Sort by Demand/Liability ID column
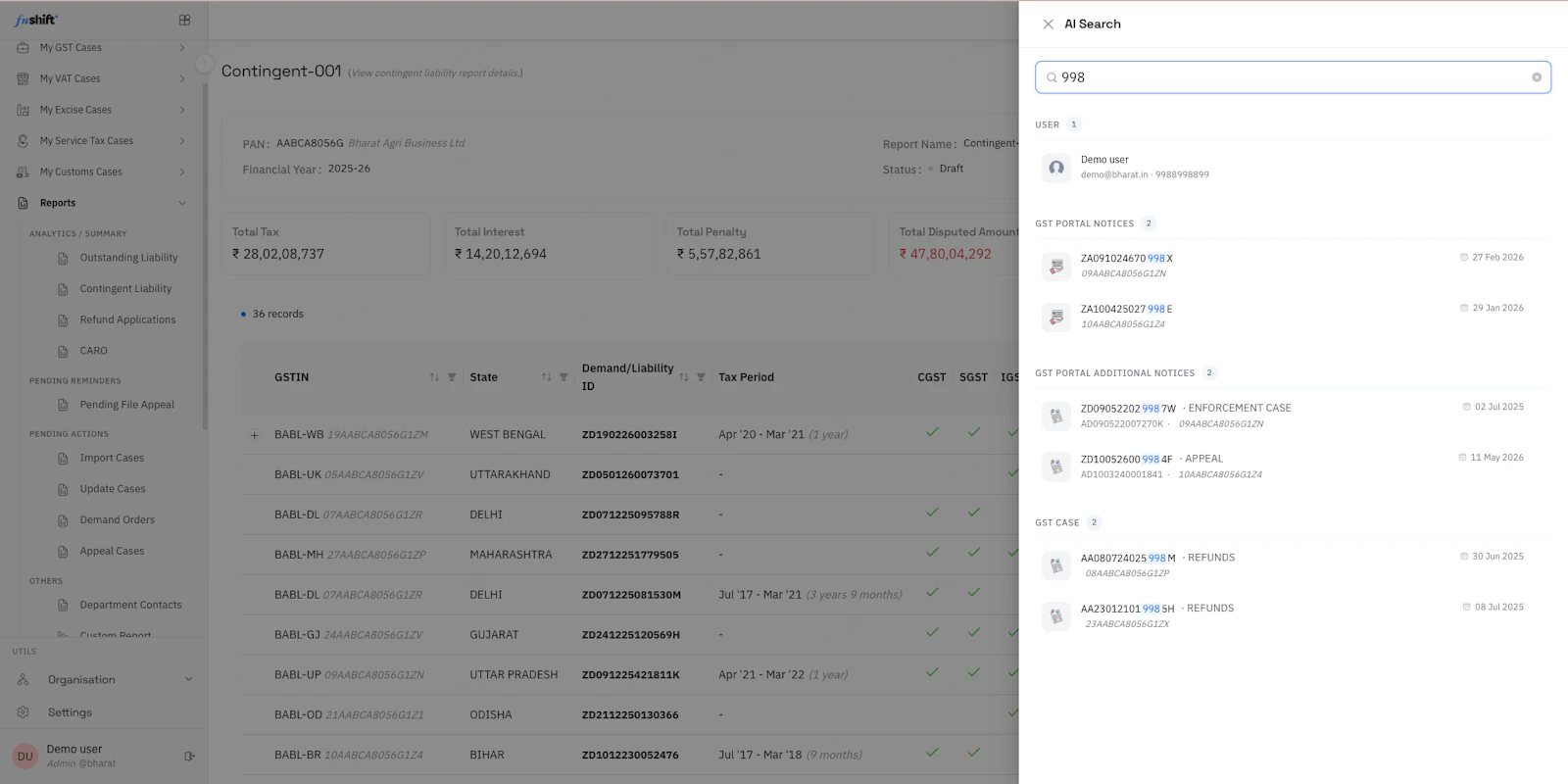Screen dimensions: 1568x784 pyautogui.click(x=683, y=377)
